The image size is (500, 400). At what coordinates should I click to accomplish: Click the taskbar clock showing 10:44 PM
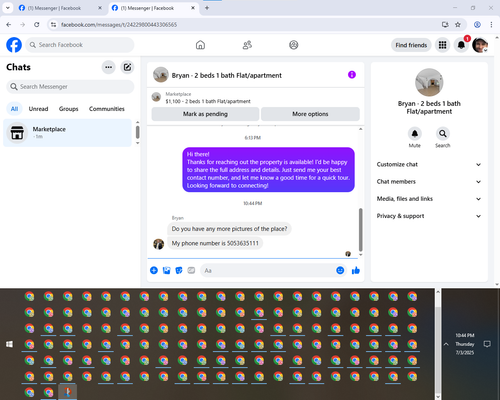[465, 344]
